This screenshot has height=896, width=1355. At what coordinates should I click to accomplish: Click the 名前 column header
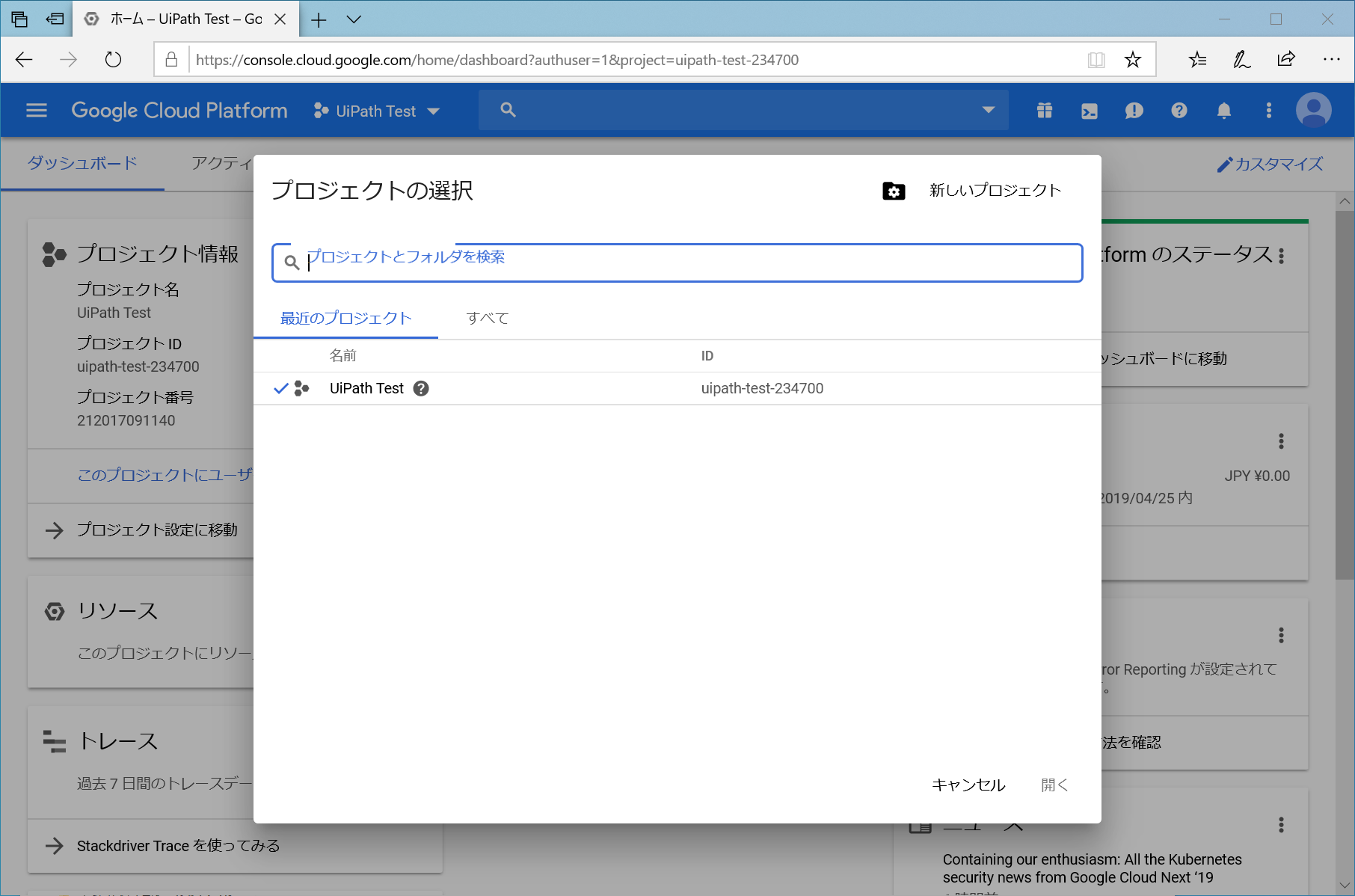click(x=343, y=356)
